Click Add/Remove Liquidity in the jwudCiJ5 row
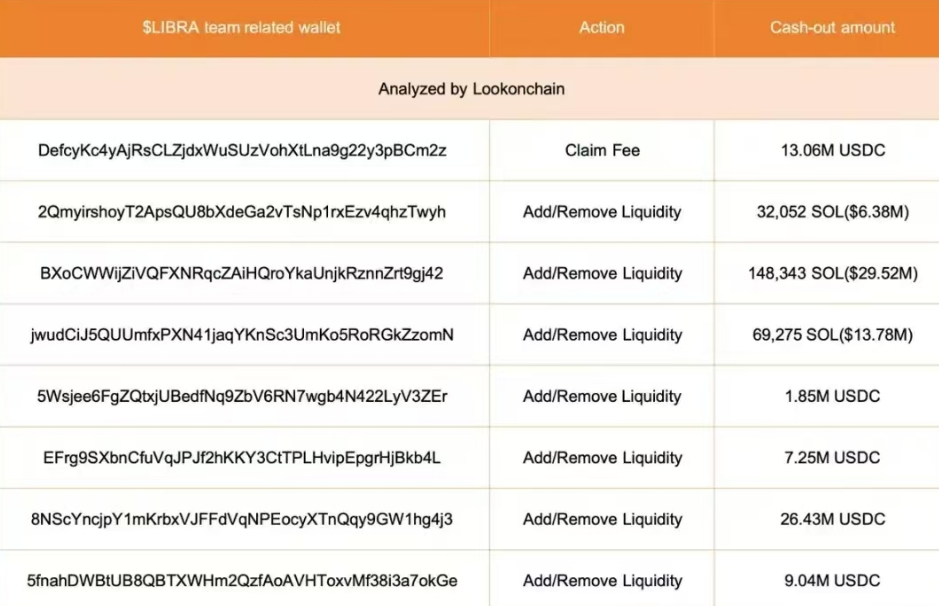939x606 pixels. pos(602,335)
